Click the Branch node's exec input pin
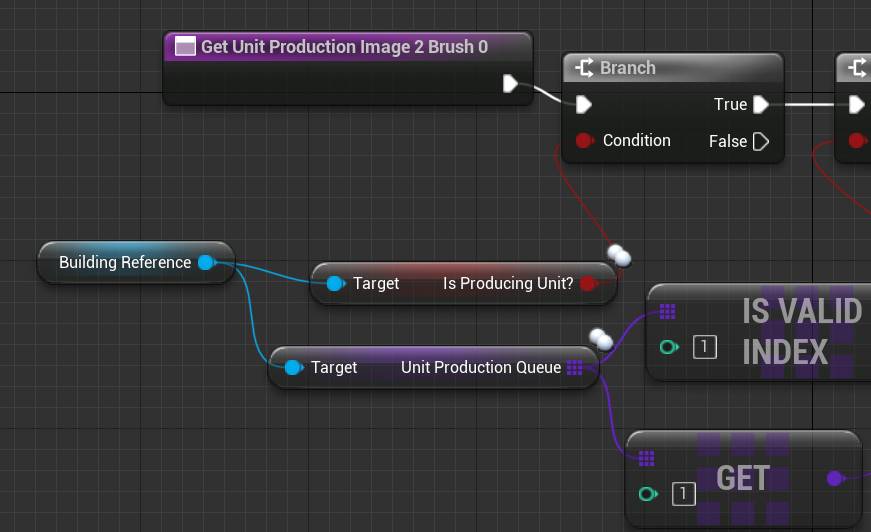Viewport: 871px width, 532px height. pyautogui.click(x=584, y=104)
